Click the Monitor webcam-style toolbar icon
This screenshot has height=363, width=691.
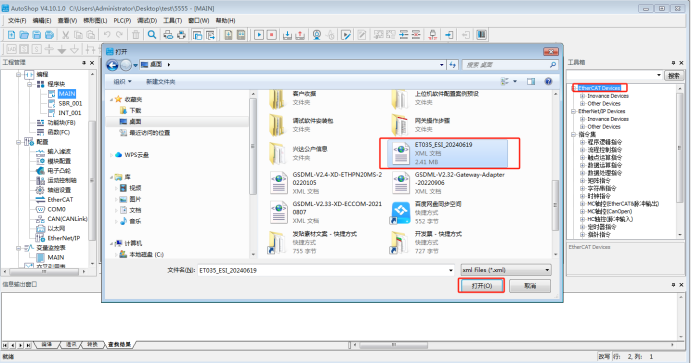click(x=317, y=35)
